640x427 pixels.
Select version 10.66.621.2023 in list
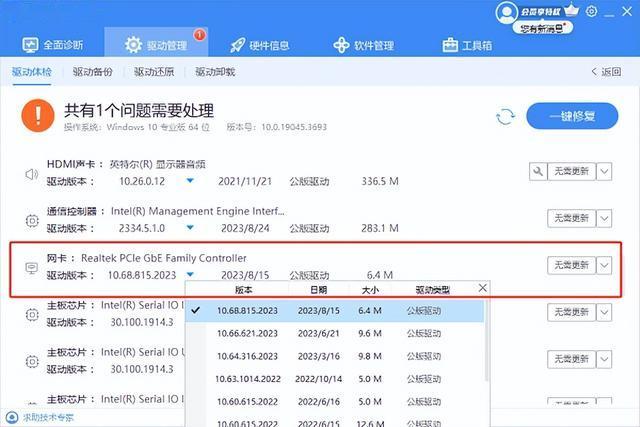pos(335,334)
